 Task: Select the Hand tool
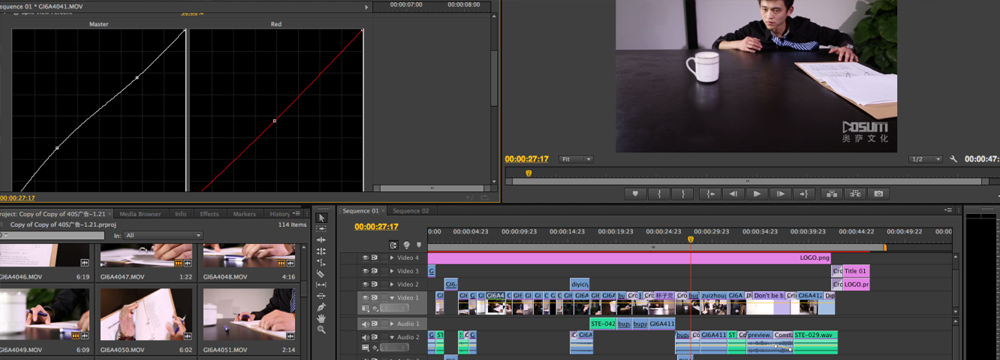pyautogui.click(x=321, y=318)
